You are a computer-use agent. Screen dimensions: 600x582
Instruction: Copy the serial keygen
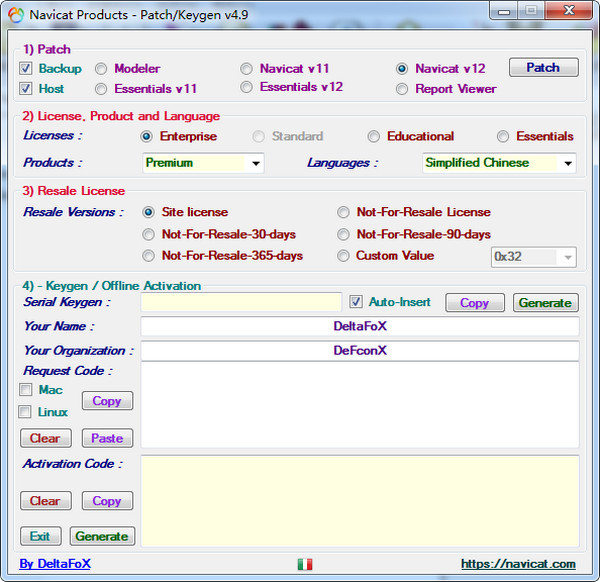point(475,303)
